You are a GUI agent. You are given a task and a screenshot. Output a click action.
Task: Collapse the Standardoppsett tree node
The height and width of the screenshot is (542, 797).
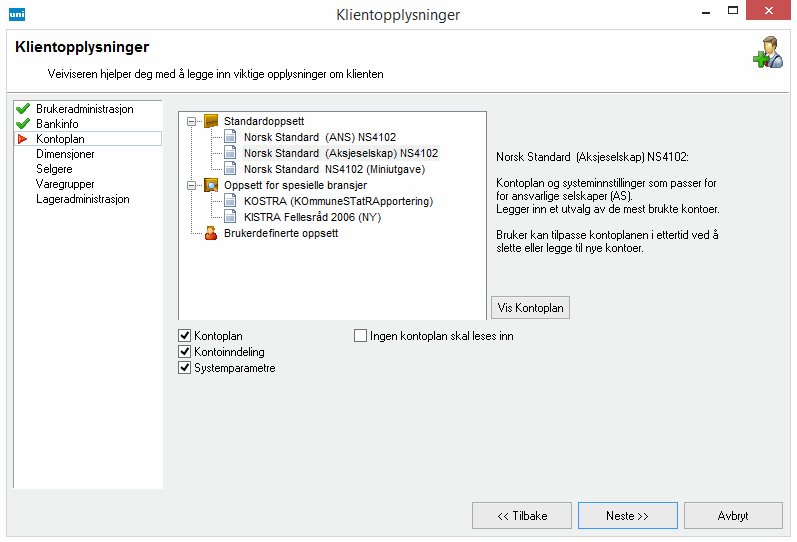(191, 121)
